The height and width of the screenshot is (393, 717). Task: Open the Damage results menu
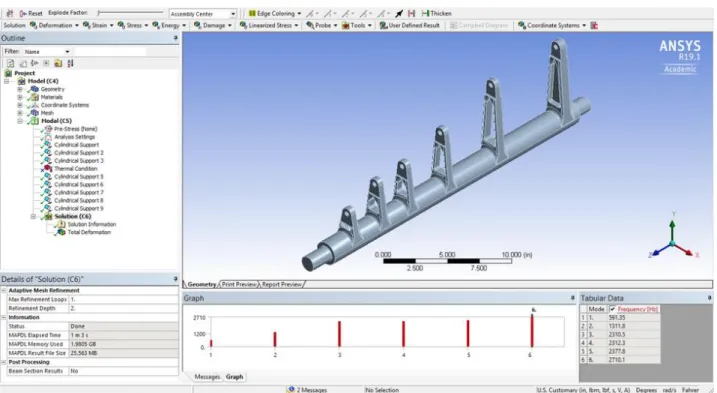[x=213, y=25]
